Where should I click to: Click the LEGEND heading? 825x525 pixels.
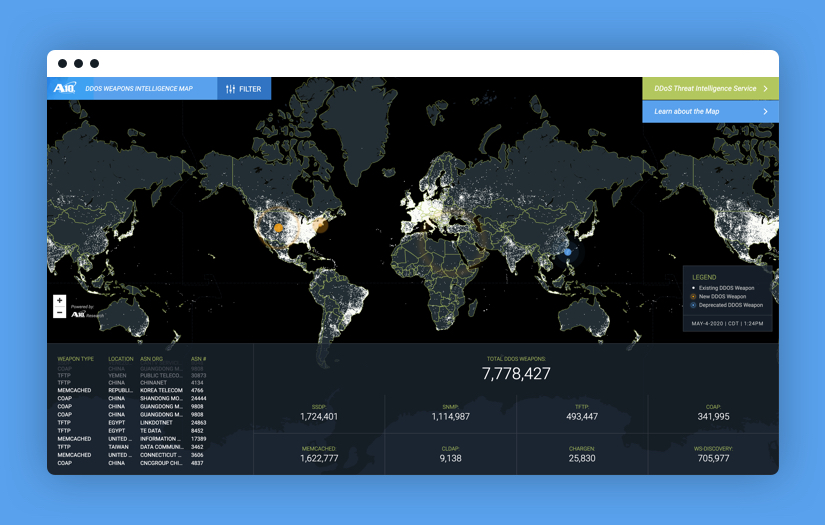click(704, 277)
